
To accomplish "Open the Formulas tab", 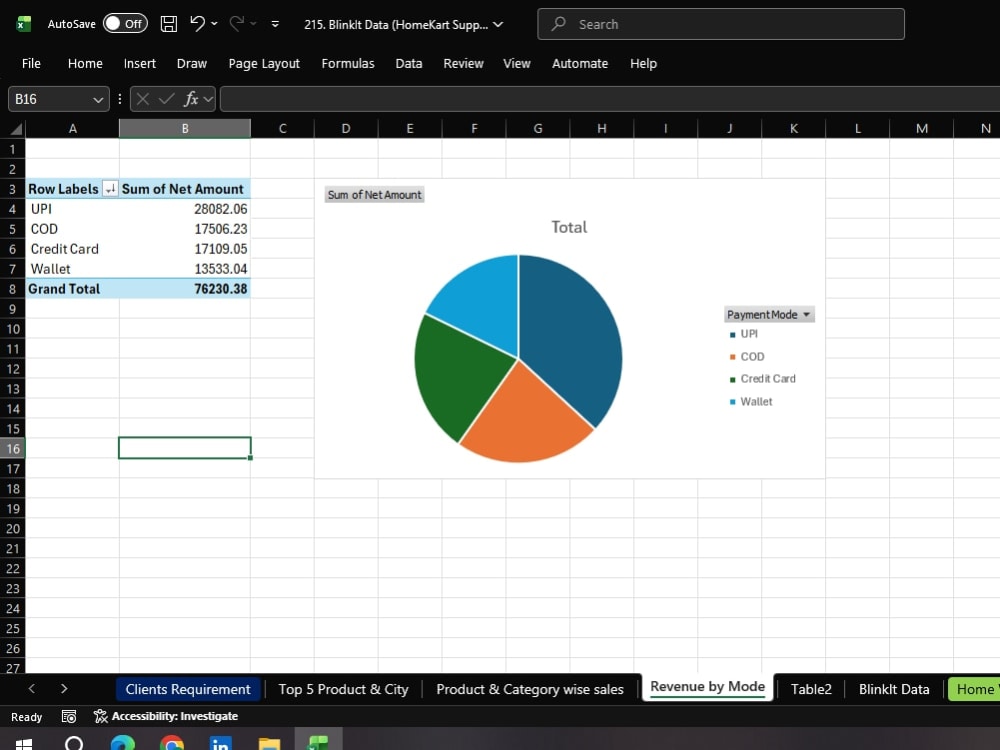I will pyautogui.click(x=348, y=63).
